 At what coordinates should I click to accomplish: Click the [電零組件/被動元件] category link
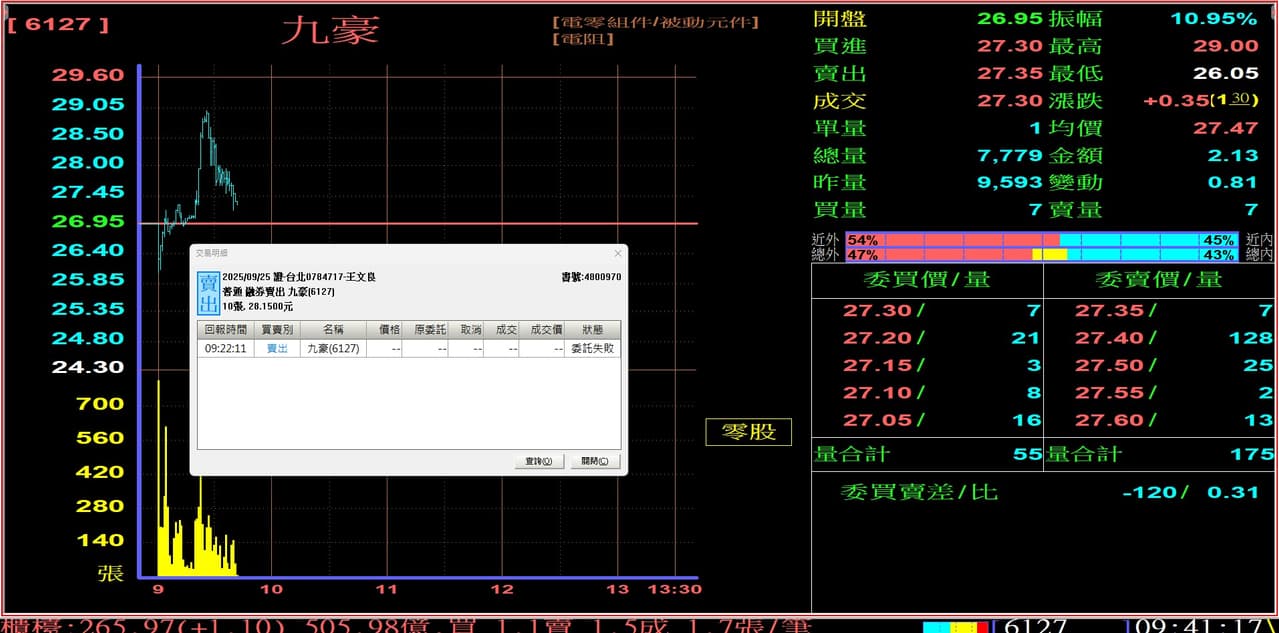(655, 22)
